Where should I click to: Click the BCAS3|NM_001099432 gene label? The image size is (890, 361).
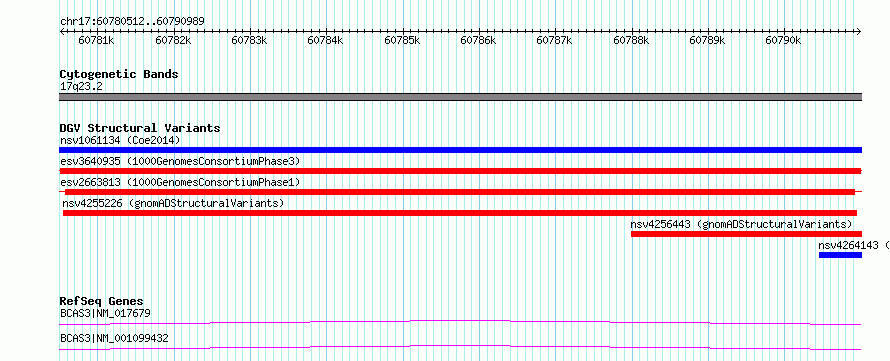click(114, 339)
